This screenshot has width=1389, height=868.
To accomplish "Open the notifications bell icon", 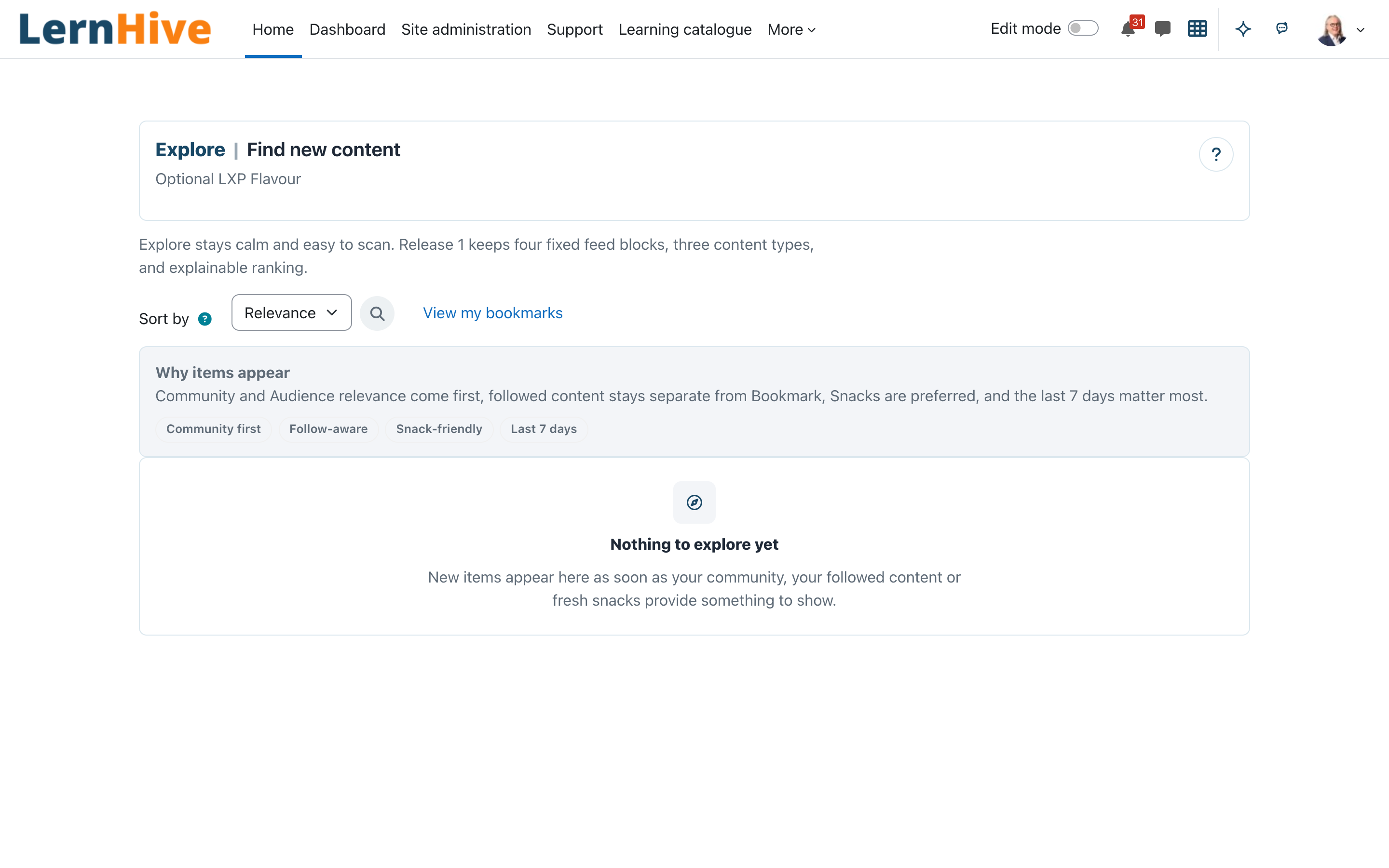I will click(1128, 29).
